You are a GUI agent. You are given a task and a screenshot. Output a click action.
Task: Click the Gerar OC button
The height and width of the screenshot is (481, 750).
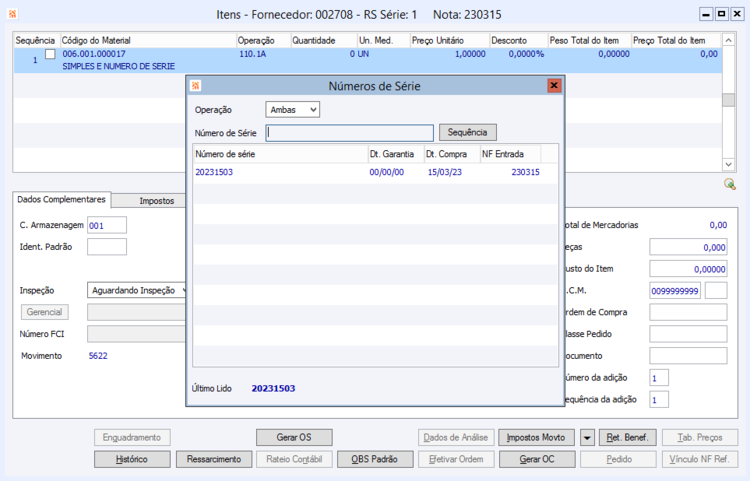coord(537,459)
